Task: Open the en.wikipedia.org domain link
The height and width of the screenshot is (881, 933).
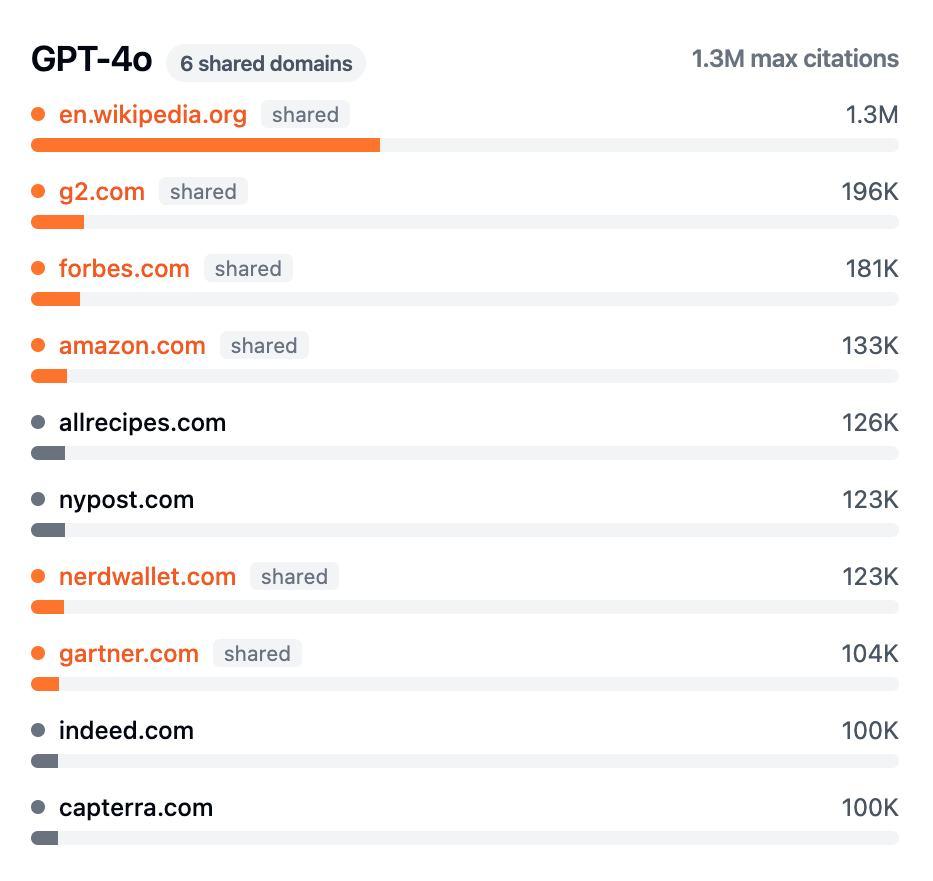Action: pyautogui.click(x=152, y=115)
